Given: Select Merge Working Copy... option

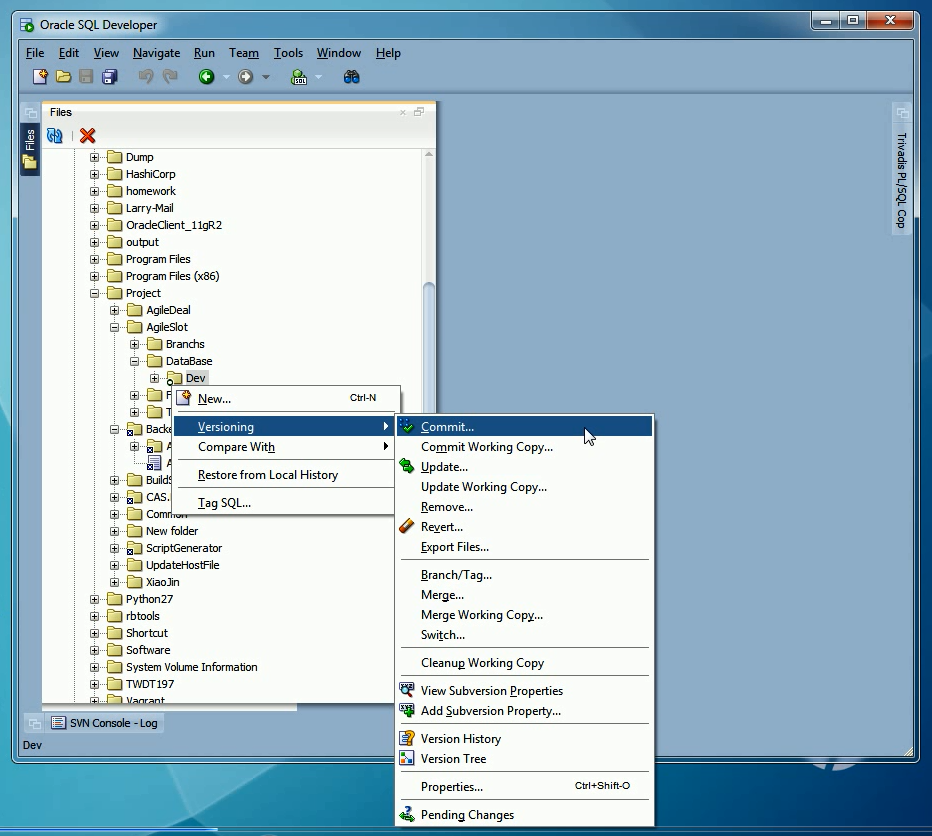Looking at the screenshot, I should [525, 615].
